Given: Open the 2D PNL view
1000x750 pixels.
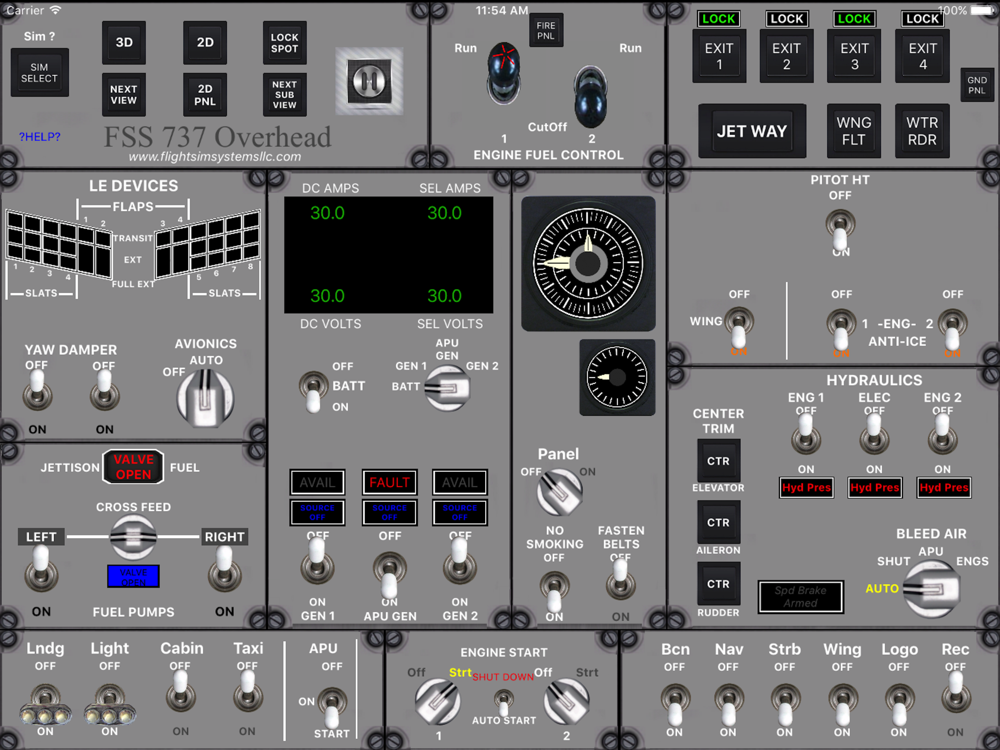Looking at the screenshot, I should pos(205,94).
